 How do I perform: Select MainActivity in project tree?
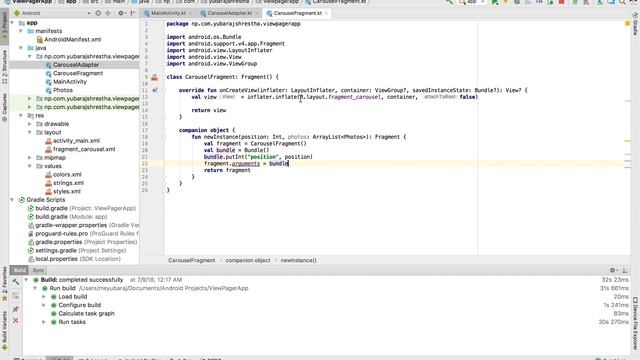click(70, 82)
